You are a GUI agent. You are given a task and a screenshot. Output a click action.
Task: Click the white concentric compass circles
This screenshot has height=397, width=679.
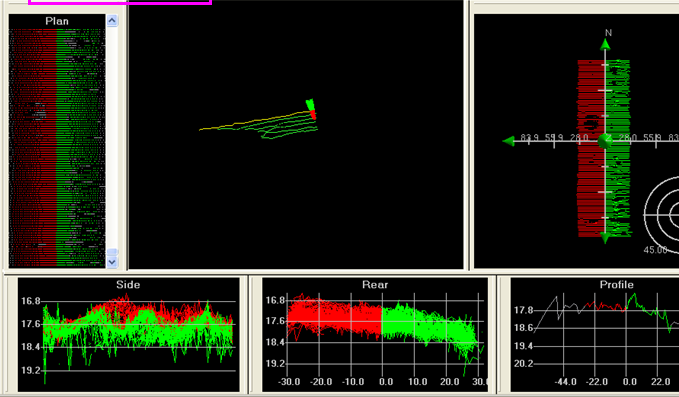(662, 214)
